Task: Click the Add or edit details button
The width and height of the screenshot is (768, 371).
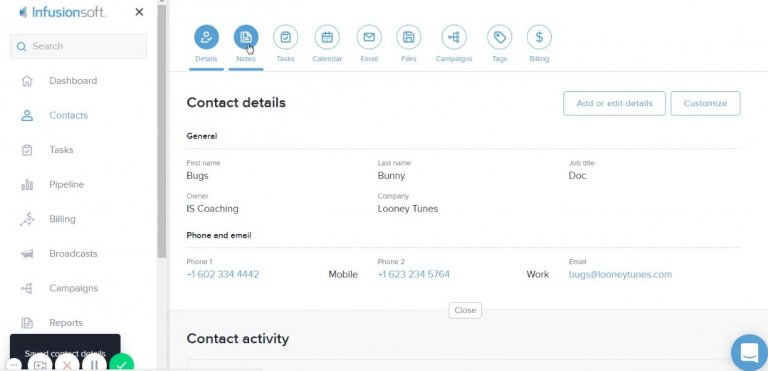Action: pyautogui.click(x=614, y=103)
